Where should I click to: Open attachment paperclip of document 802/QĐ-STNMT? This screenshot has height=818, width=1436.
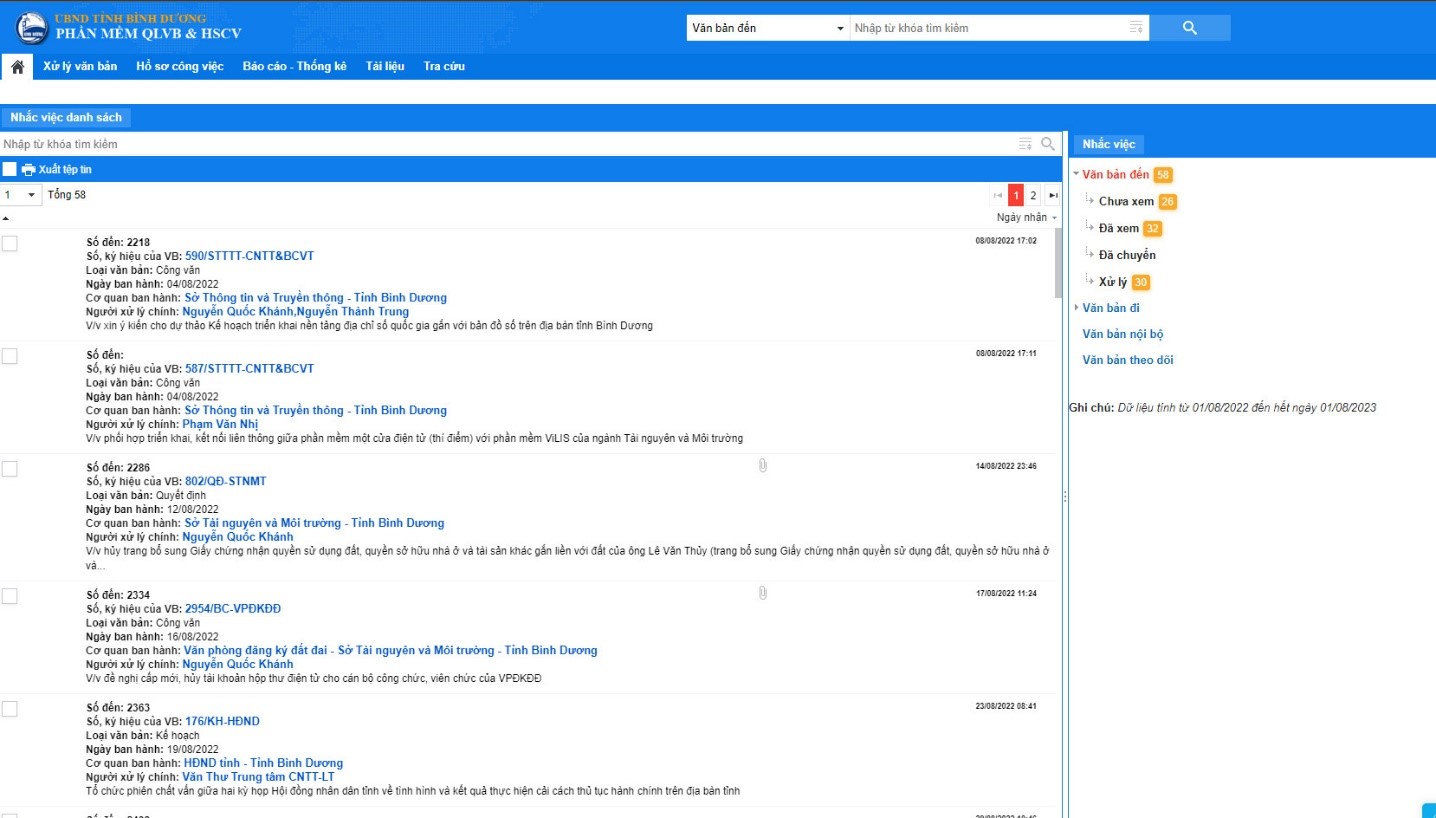(762, 466)
